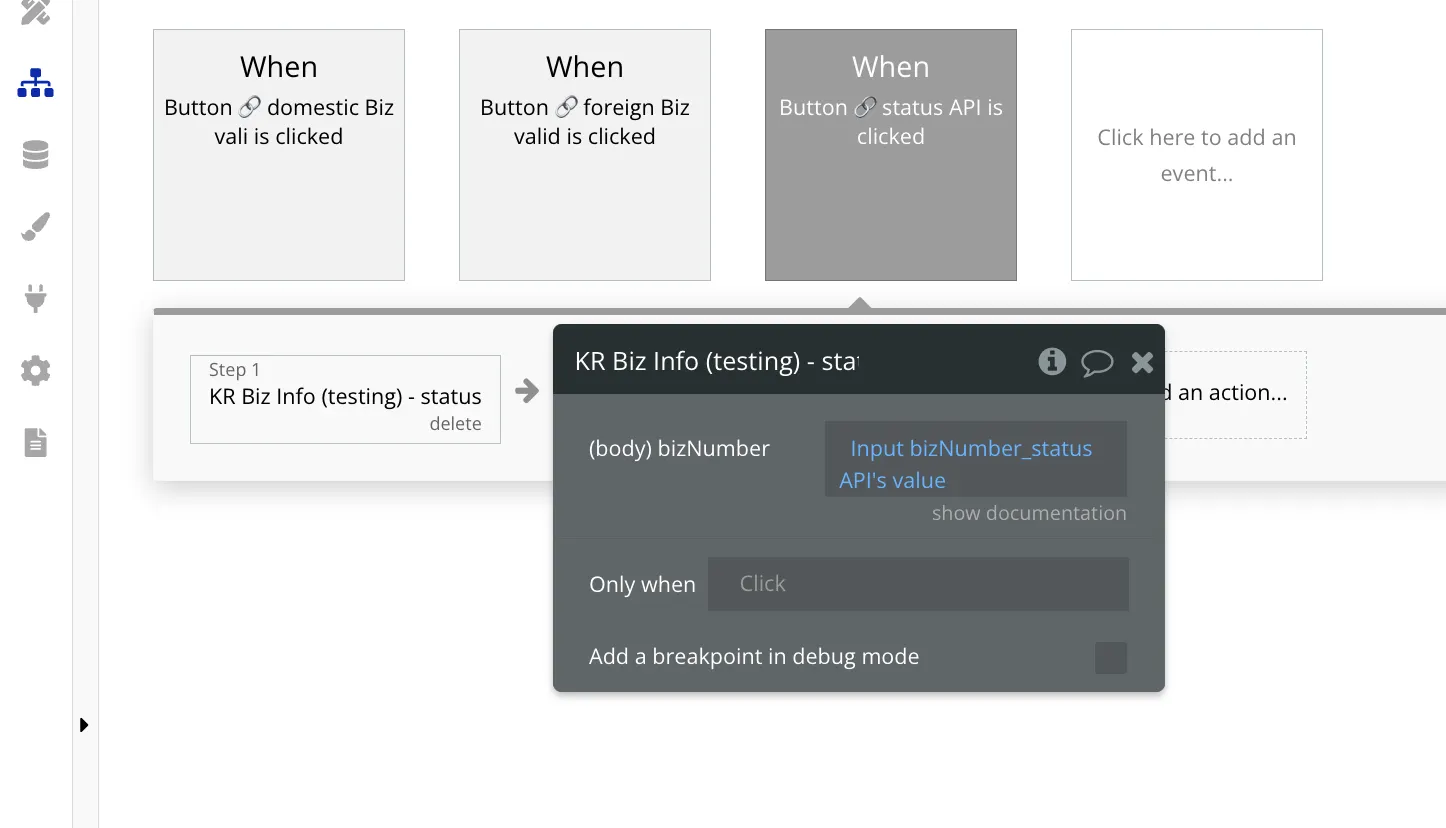Click here to add an event box
Screen dimensions: 1446x828
(1196, 155)
